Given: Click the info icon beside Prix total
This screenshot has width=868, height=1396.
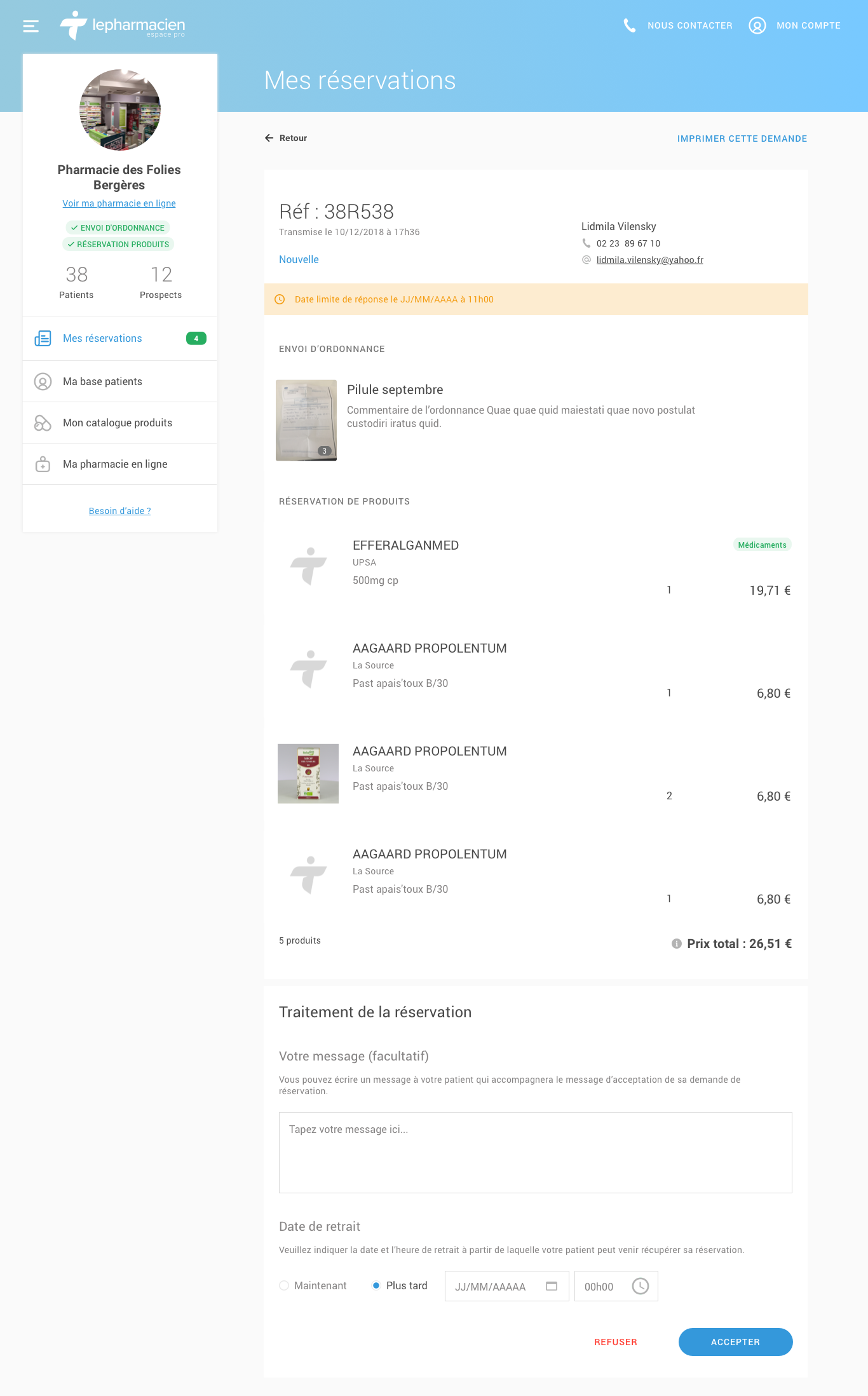Looking at the screenshot, I should pos(676,944).
